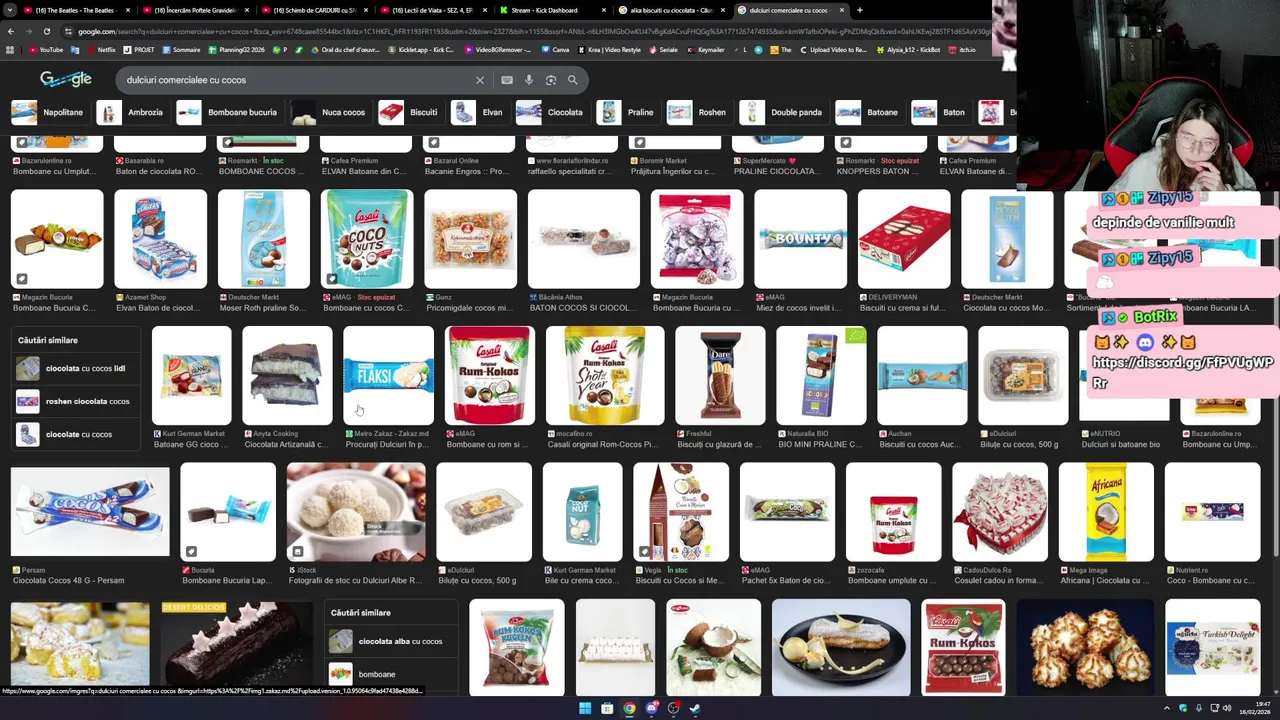Open the itch.io bookmark

(x=962, y=49)
